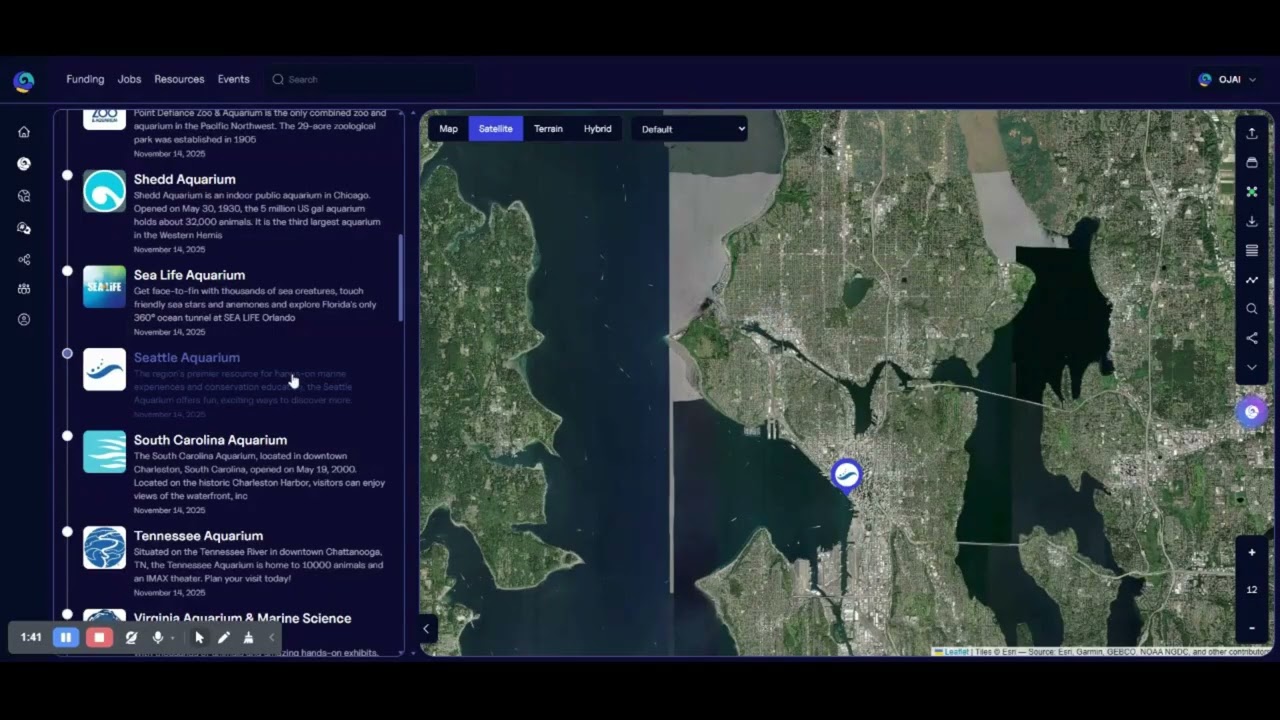Viewport: 1280px width, 720px height.
Task: Zoom in the map with plus button
Action: coord(1251,552)
